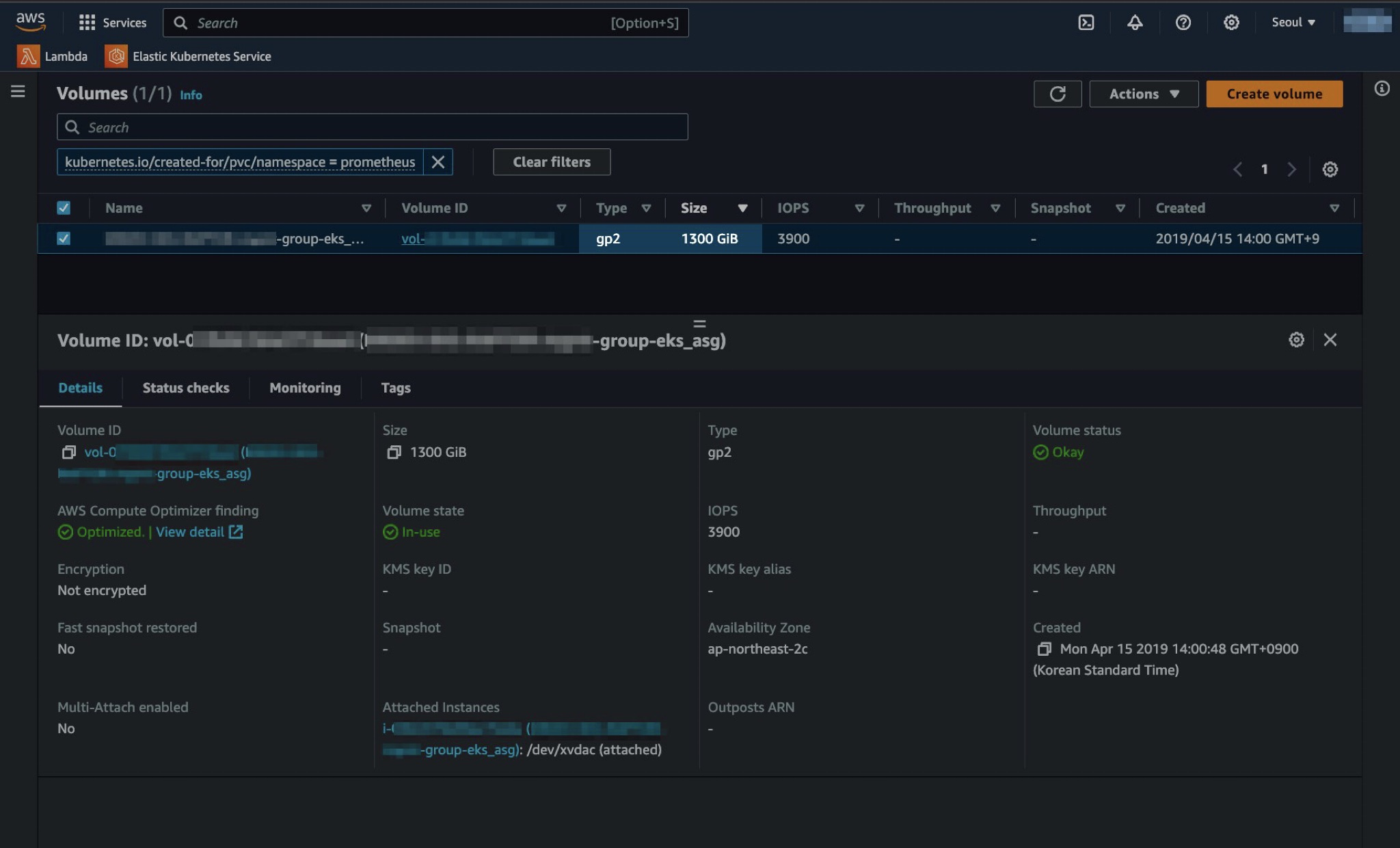
Task: Remove the prometheus namespace filter
Action: [x=437, y=162]
